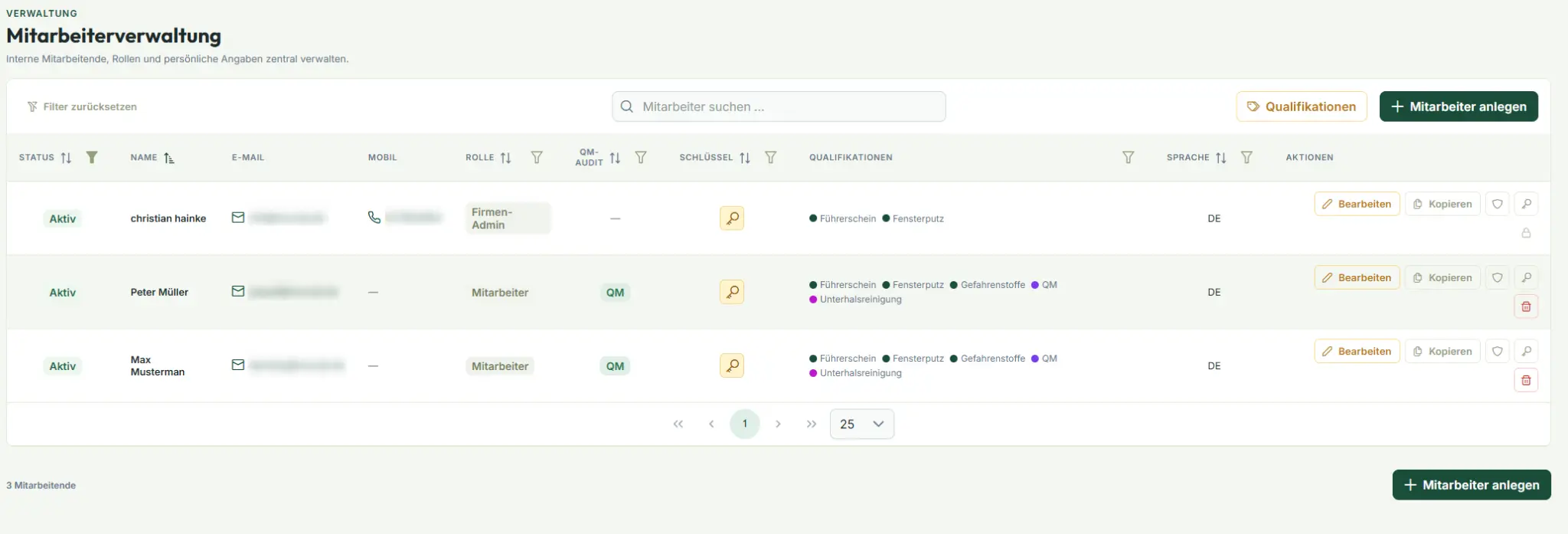The image size is (1568, 534).
Task: Open the Qualifikationen button in toolbar
Action: [x=1302, y=106]
